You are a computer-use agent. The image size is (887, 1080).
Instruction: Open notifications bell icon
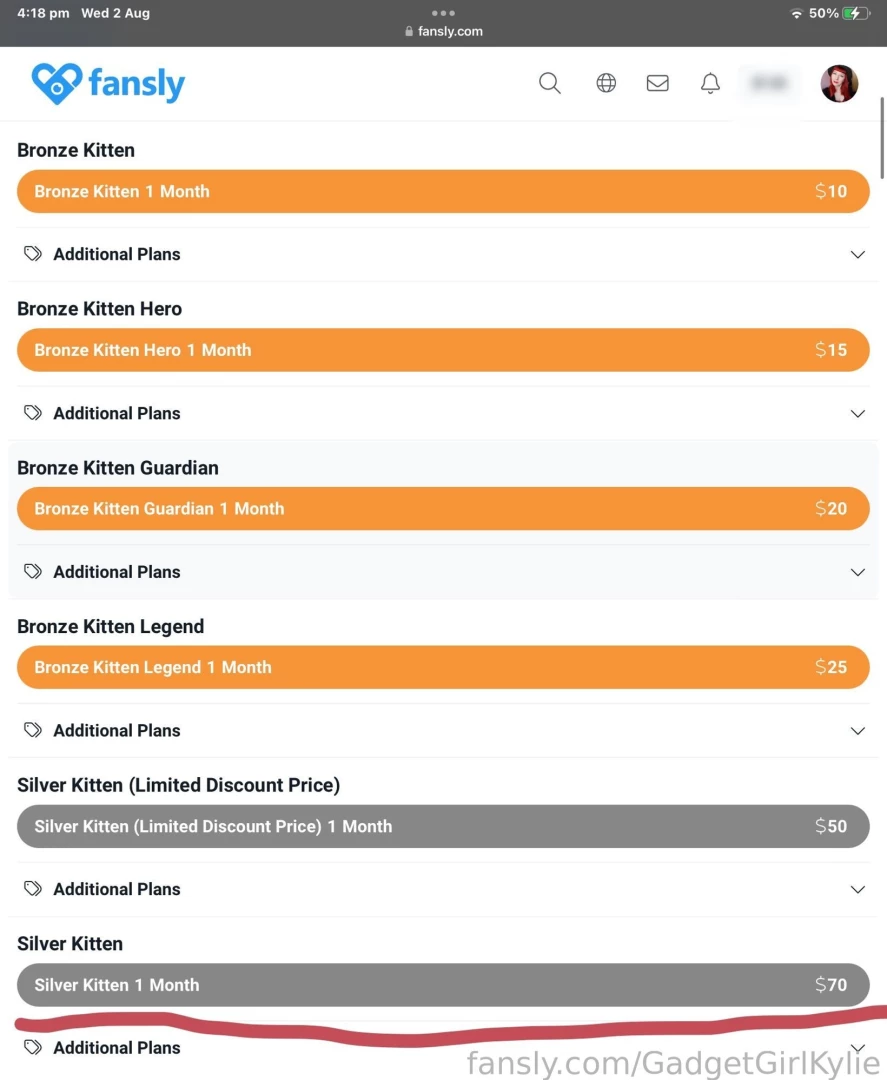click(x=710, y=83)
